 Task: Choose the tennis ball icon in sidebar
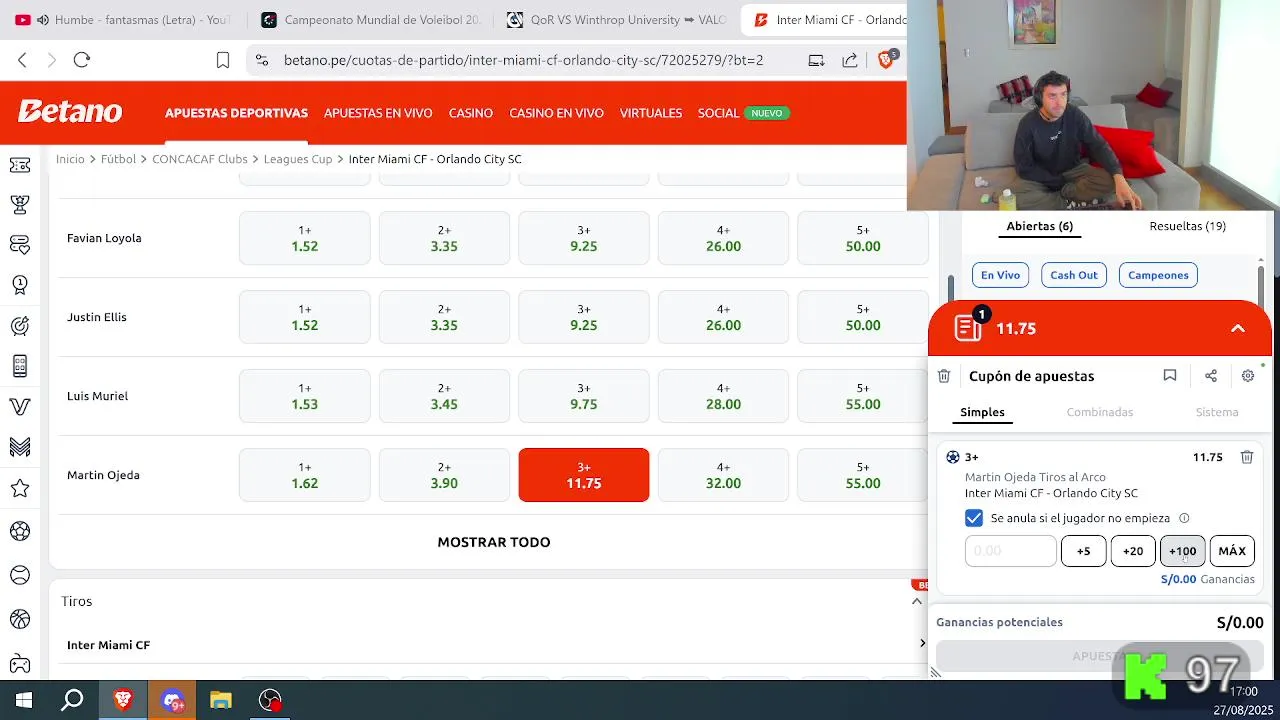(19, 575)
